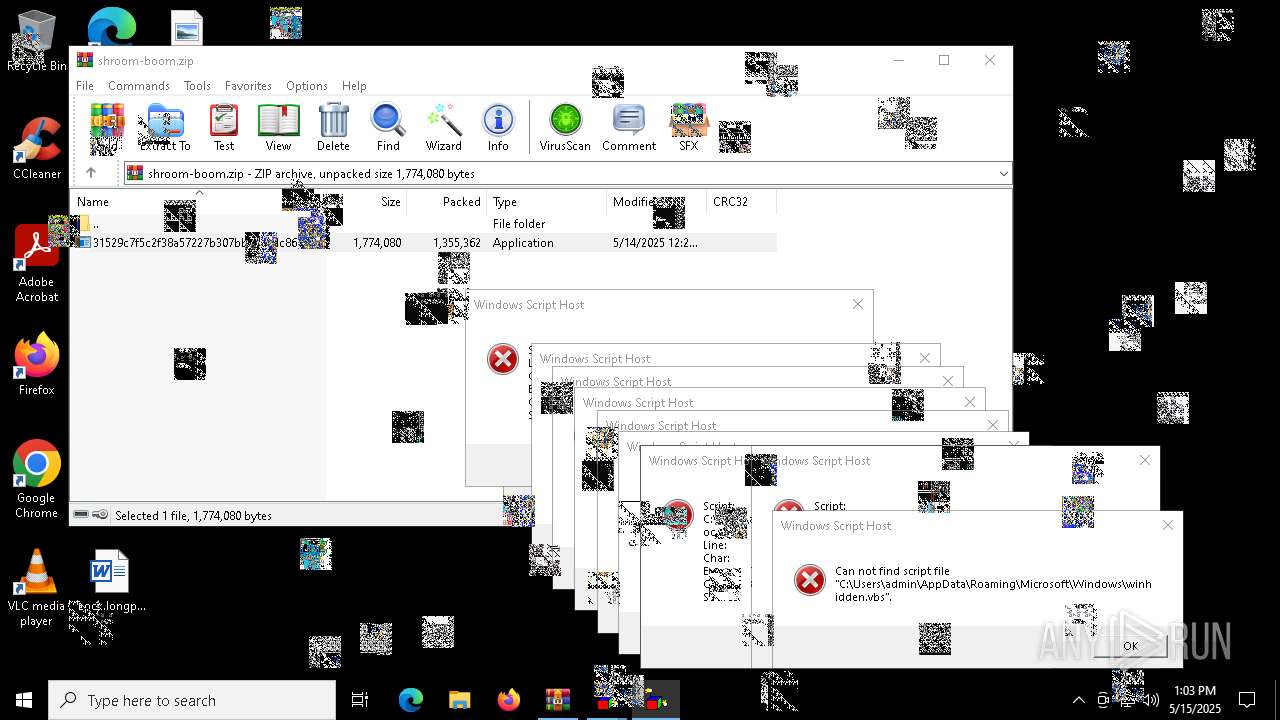Open the File menu
1280x720 pixels.
pyautogui.click(x=85, y=86)
